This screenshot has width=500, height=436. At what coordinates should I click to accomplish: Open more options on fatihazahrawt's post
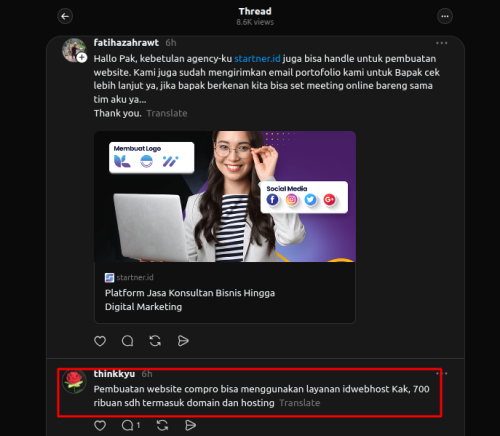coord(442,43)
